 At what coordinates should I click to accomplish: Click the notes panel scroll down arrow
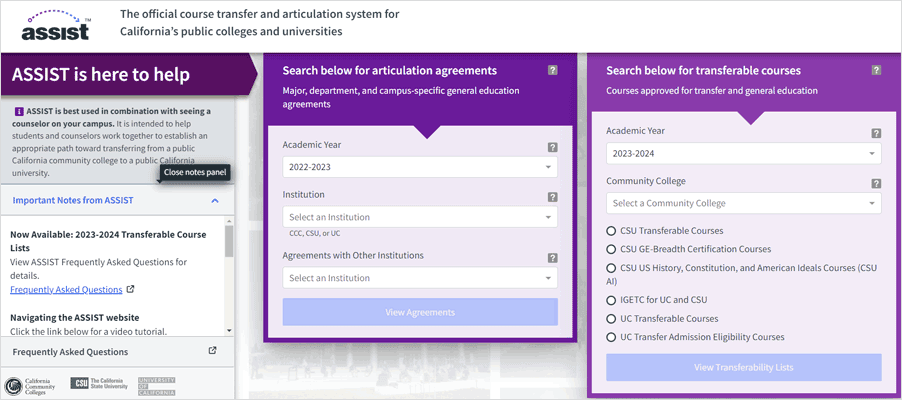(229, 331)
